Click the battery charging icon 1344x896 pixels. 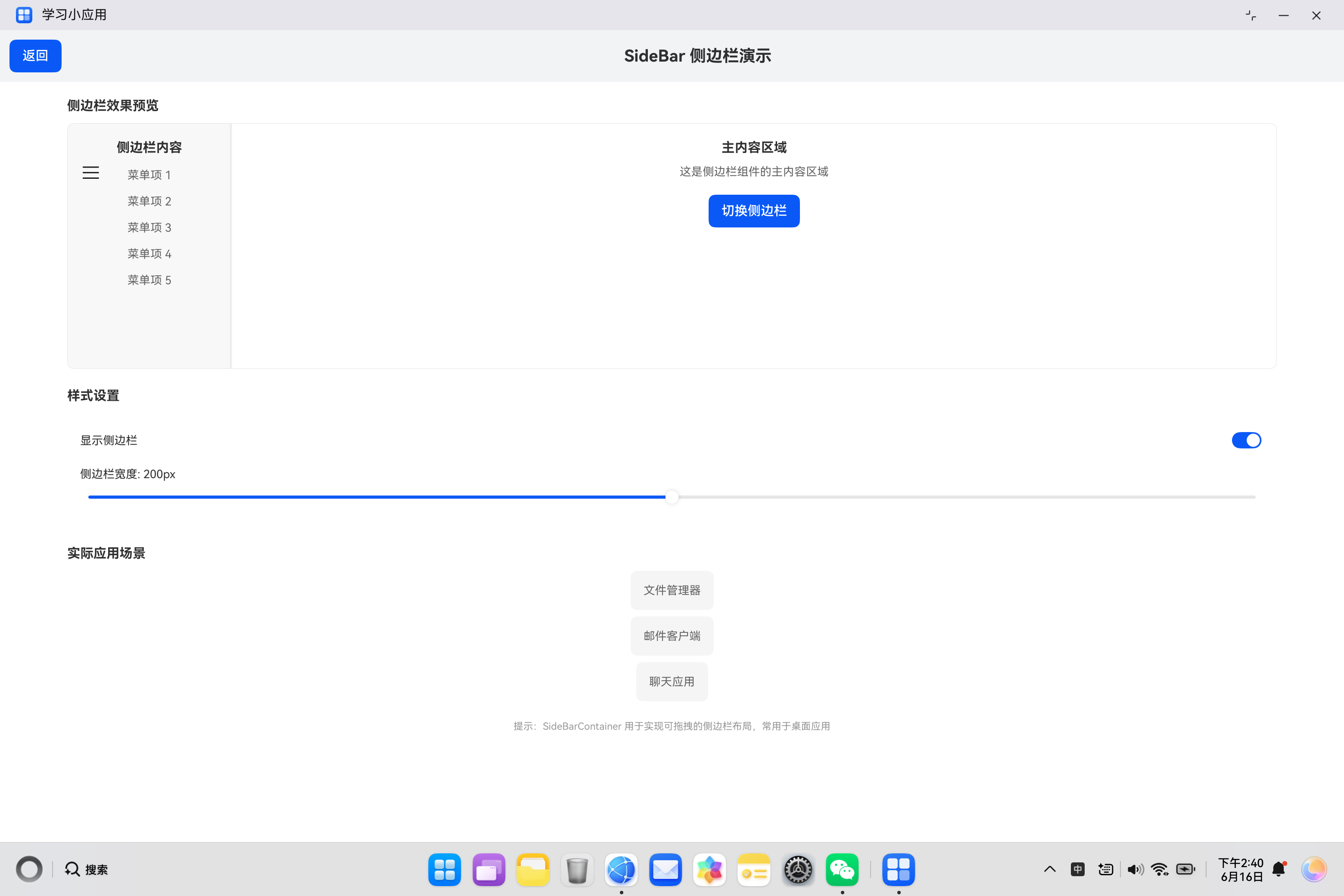(1186, 870)
